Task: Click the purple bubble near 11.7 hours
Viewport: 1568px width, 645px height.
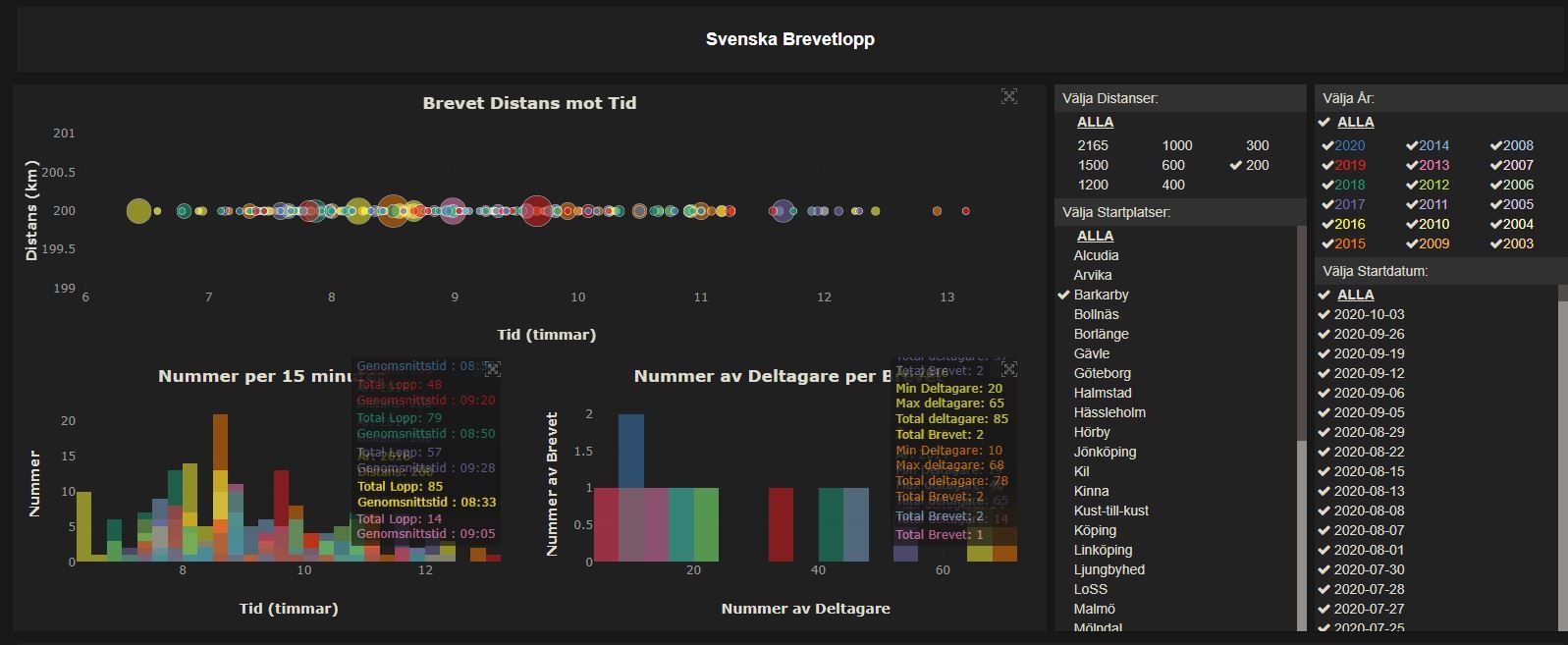Action: pyautogui.click(x=783, y=210)
